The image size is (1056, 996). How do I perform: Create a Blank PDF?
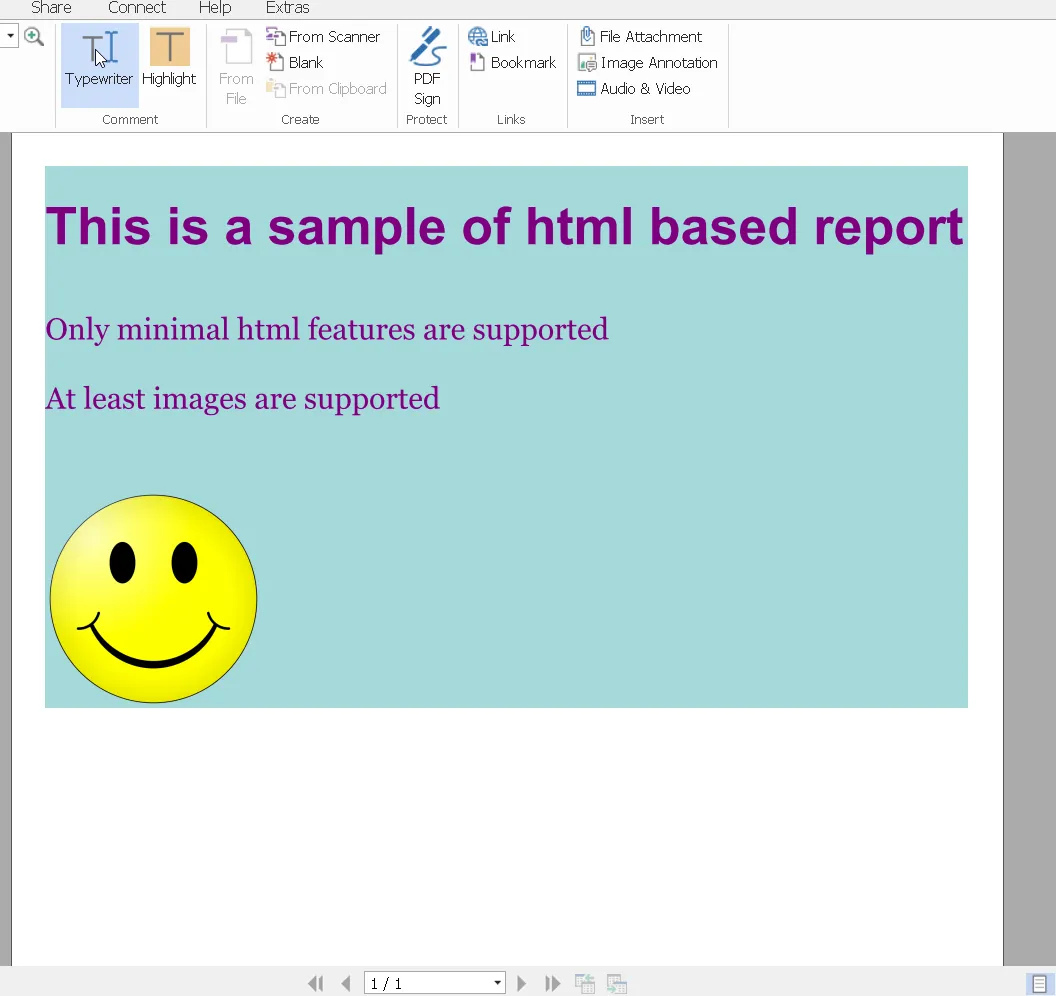click(295, 63)
